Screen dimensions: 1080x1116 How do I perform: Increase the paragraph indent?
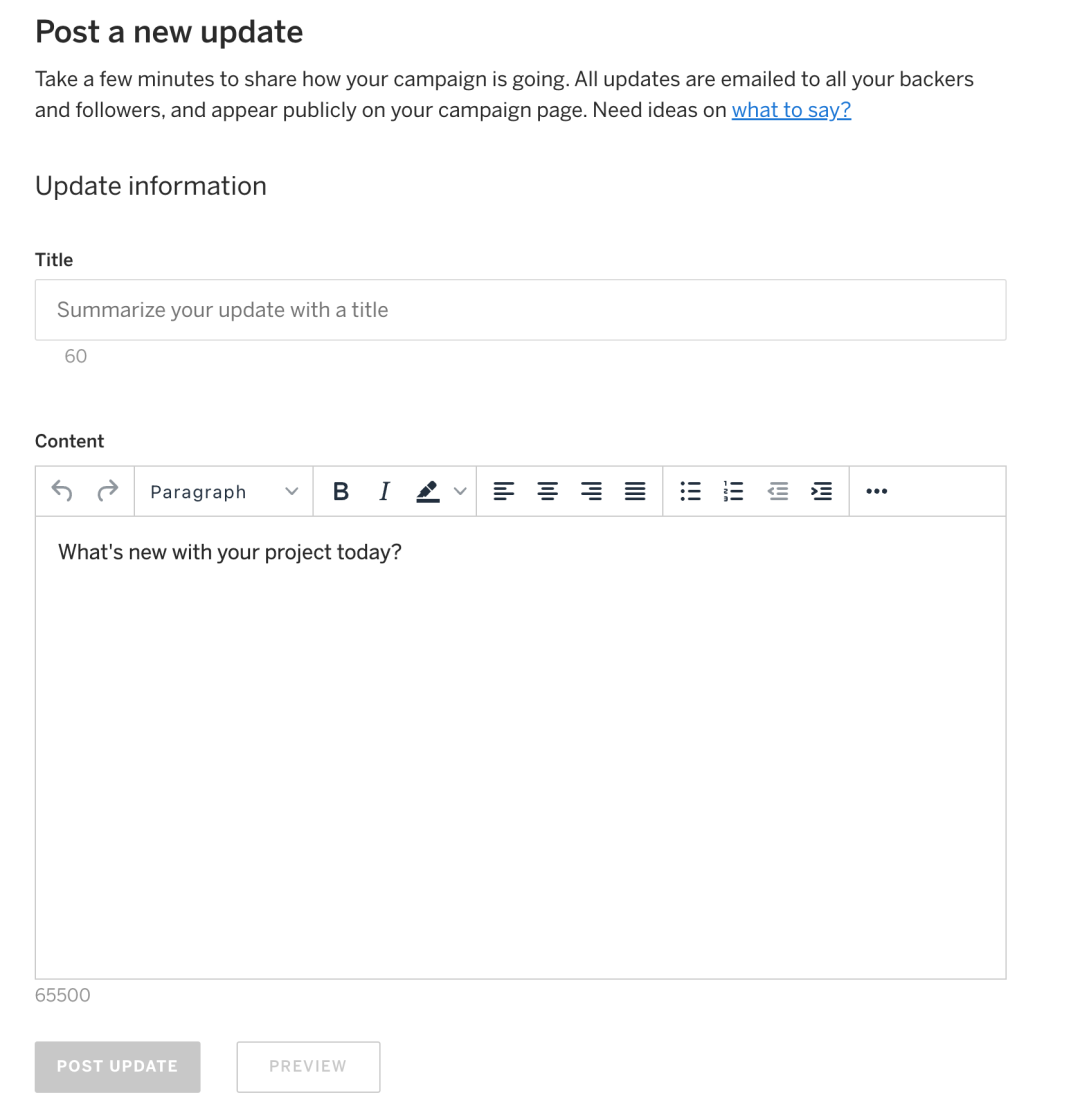[x=821, y=491]
